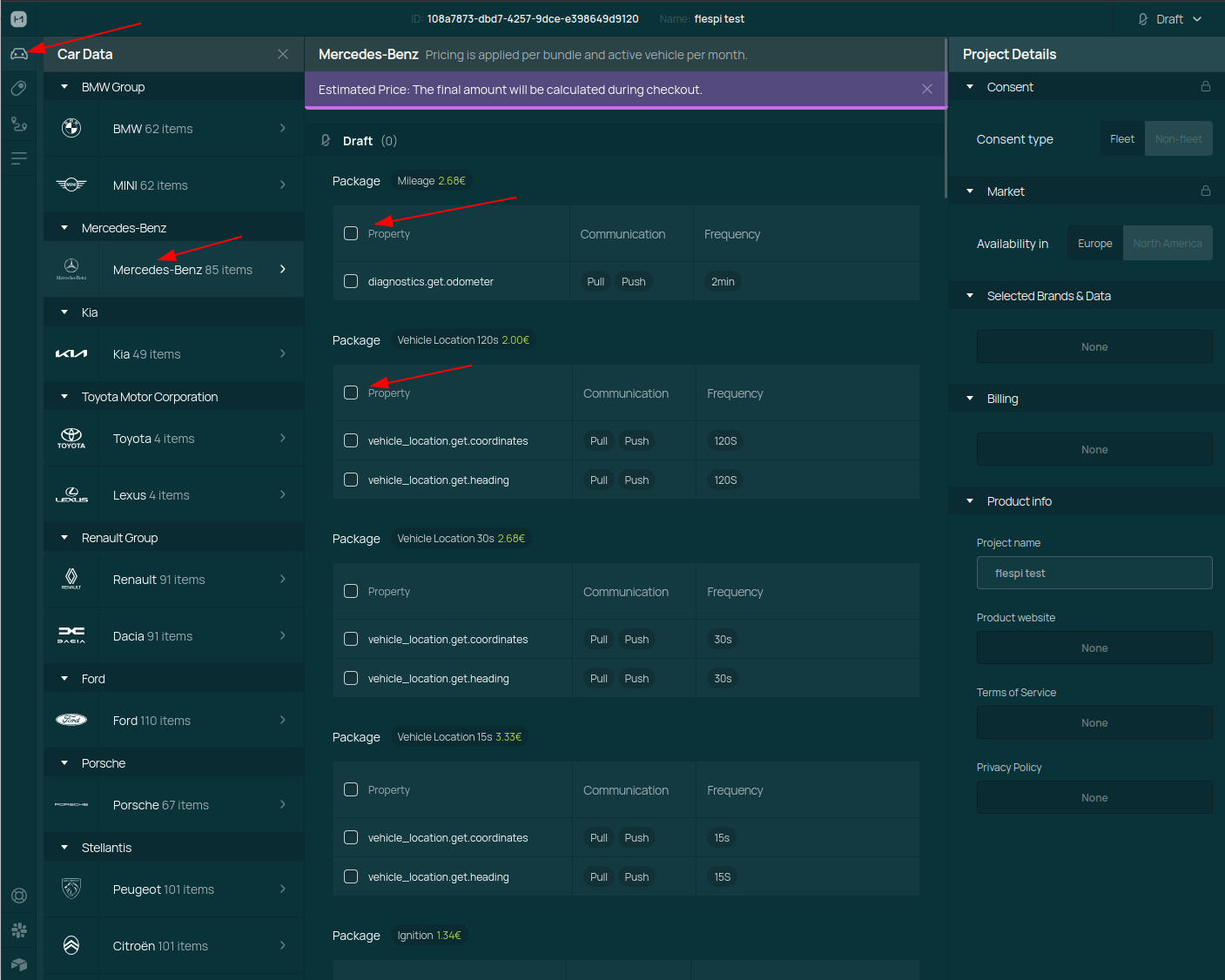
Task: Tick the diagnostics.get.odometer checkbox
Action: point(351,281)
